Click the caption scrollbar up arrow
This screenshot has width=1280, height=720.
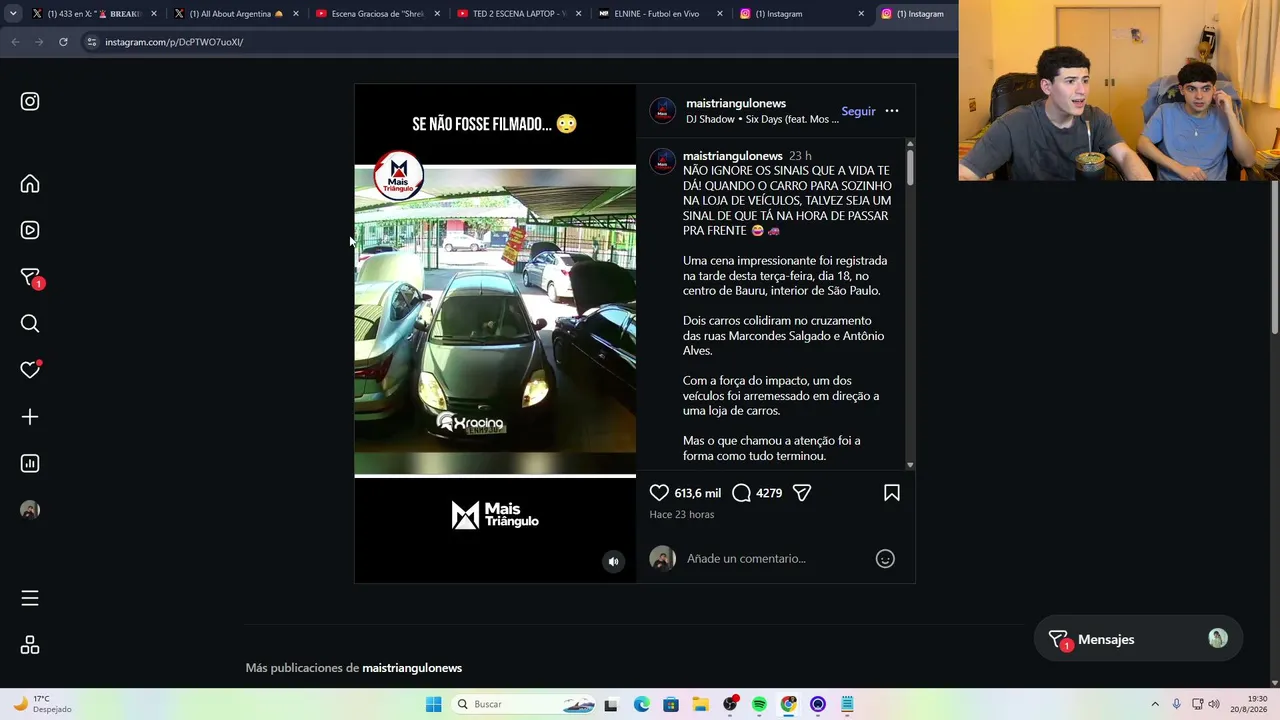click(910, 145)
